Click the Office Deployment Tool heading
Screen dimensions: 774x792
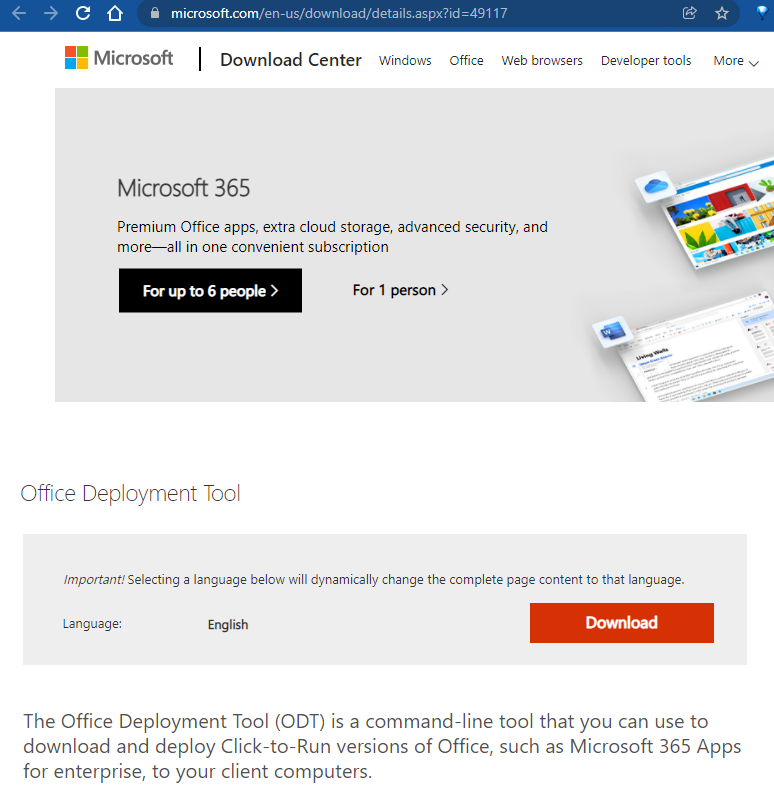click(x=130, y=493)
